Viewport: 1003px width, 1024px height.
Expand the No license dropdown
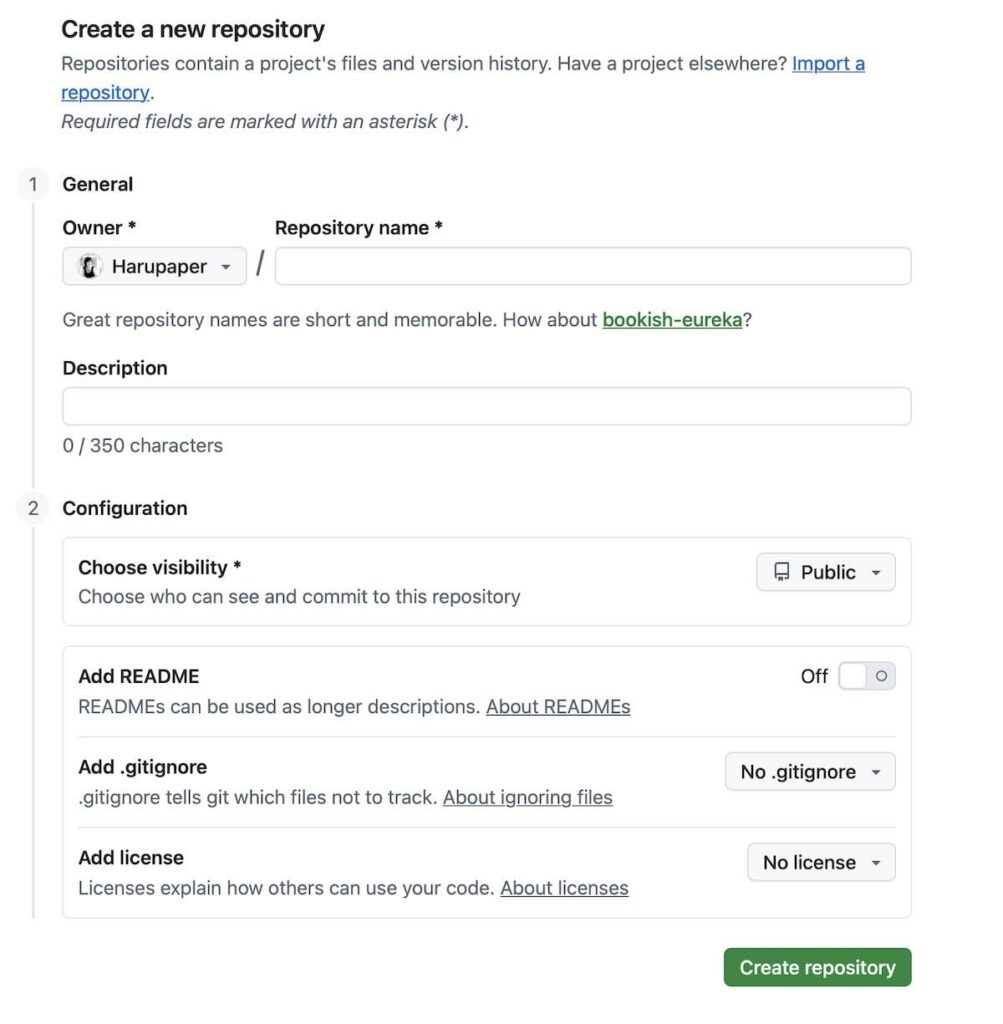tap(821, 862)
